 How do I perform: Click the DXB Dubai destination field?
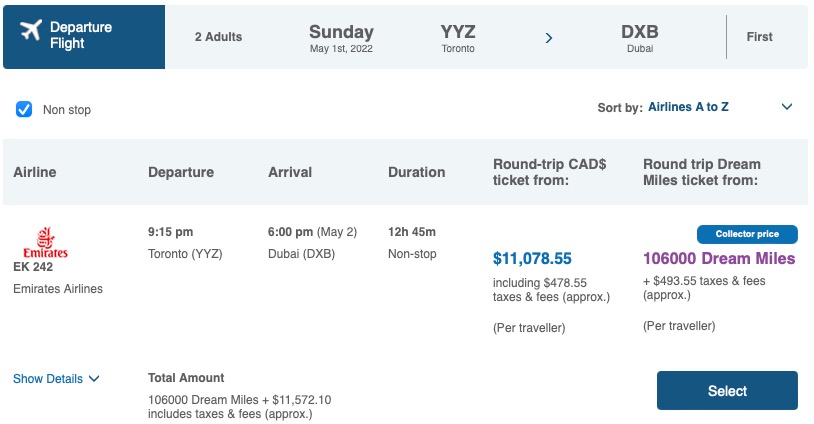coord(639,38)
